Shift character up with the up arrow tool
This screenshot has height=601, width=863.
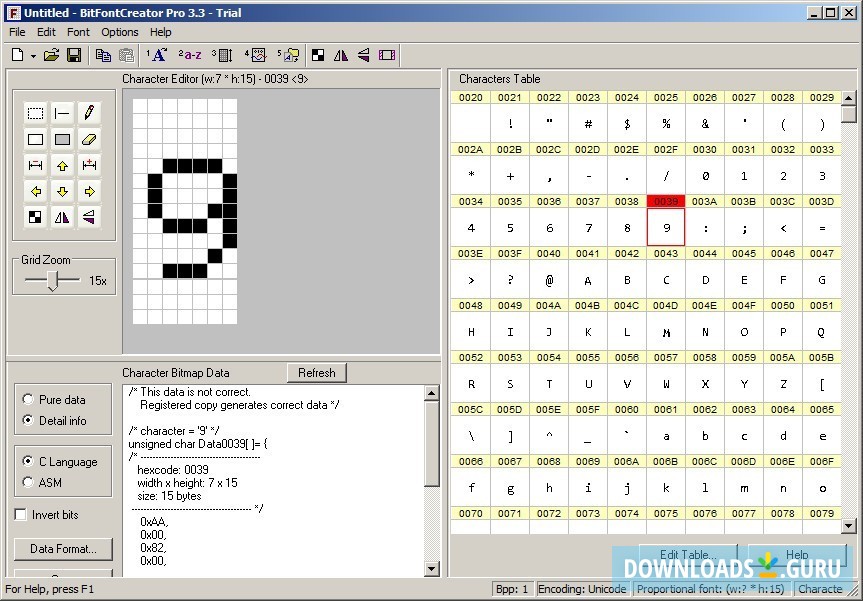62,165
